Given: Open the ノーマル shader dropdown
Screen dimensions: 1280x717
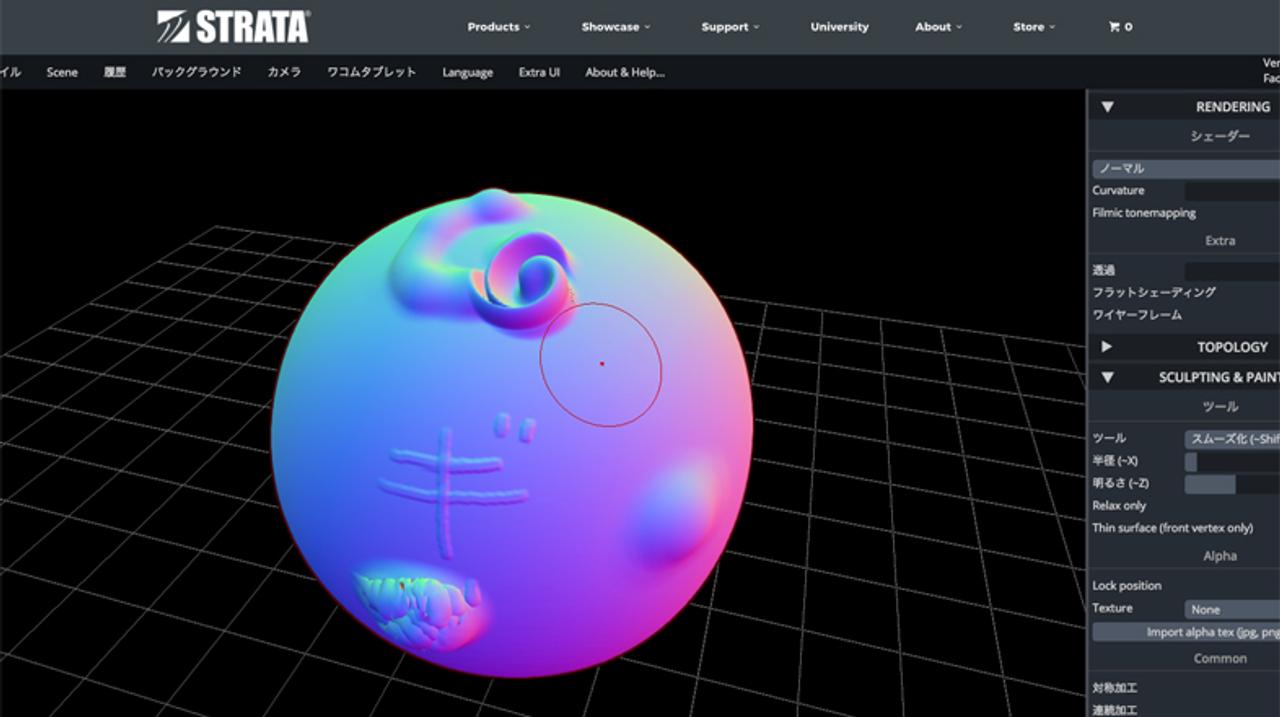Looking at the screenshot, I should (1186, 168).
